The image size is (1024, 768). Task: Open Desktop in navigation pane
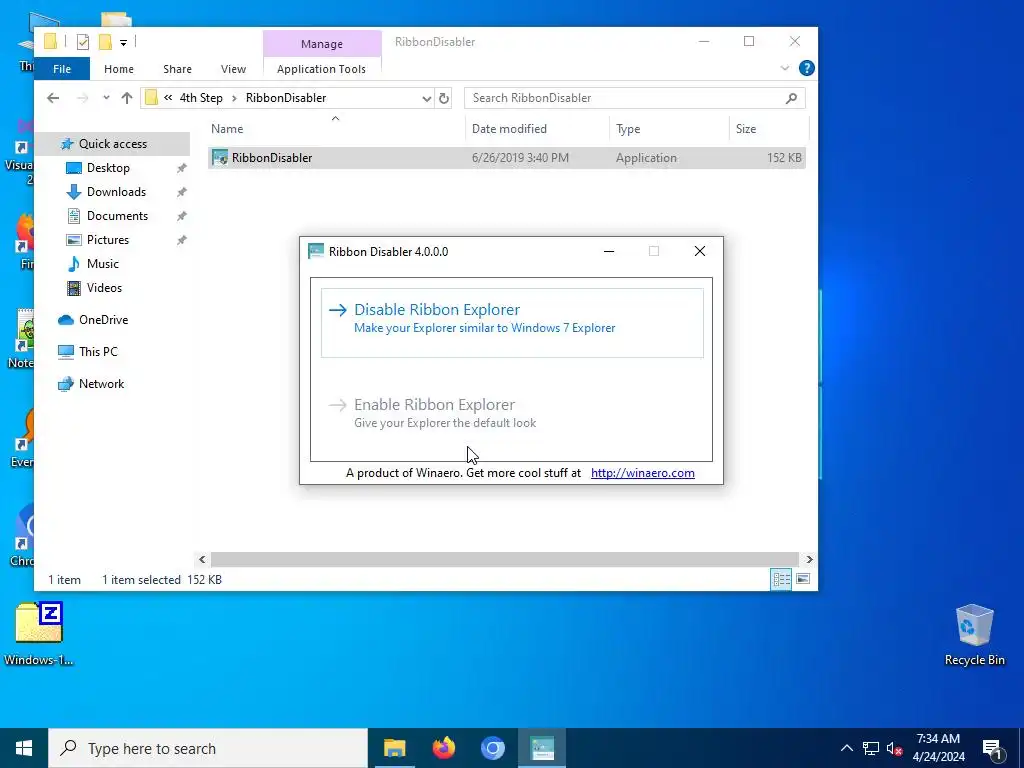108,168
